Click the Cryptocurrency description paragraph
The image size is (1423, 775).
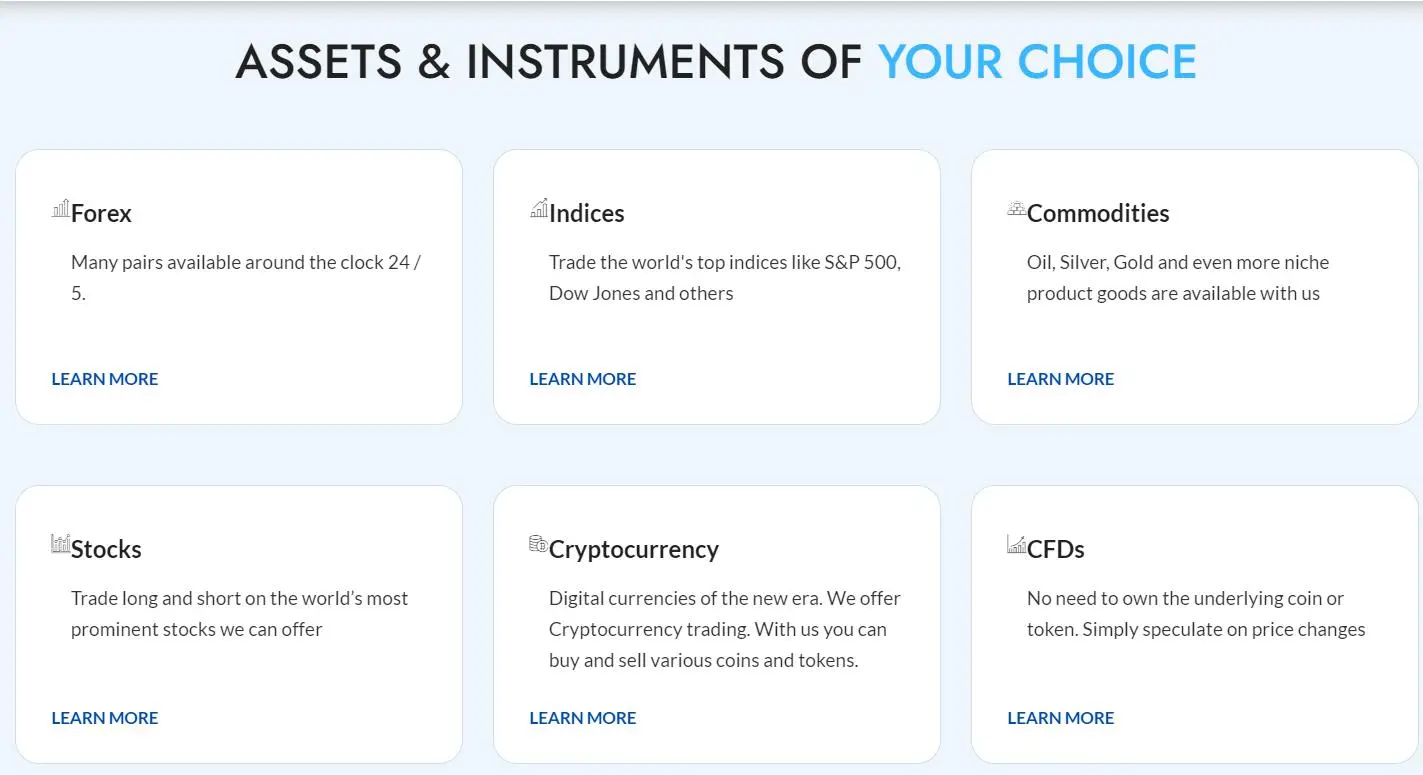click(725, 629)
